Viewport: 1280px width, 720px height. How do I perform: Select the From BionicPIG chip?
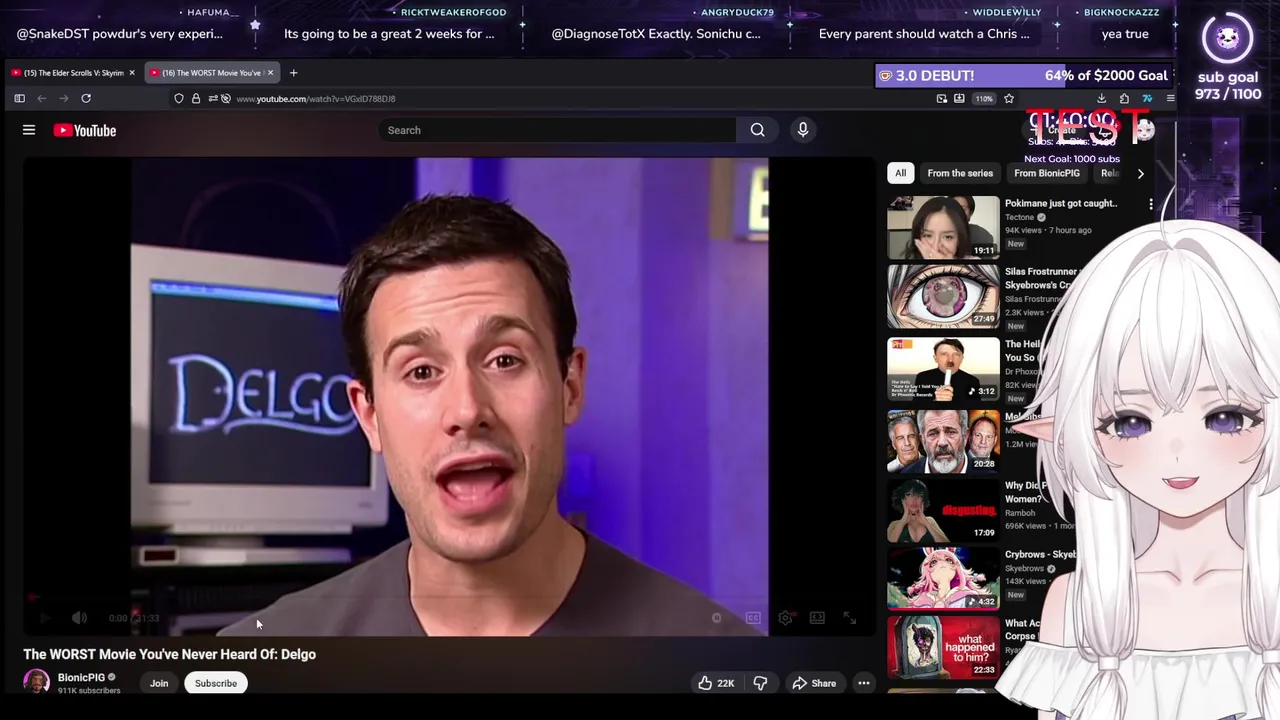pos(1047,173)
